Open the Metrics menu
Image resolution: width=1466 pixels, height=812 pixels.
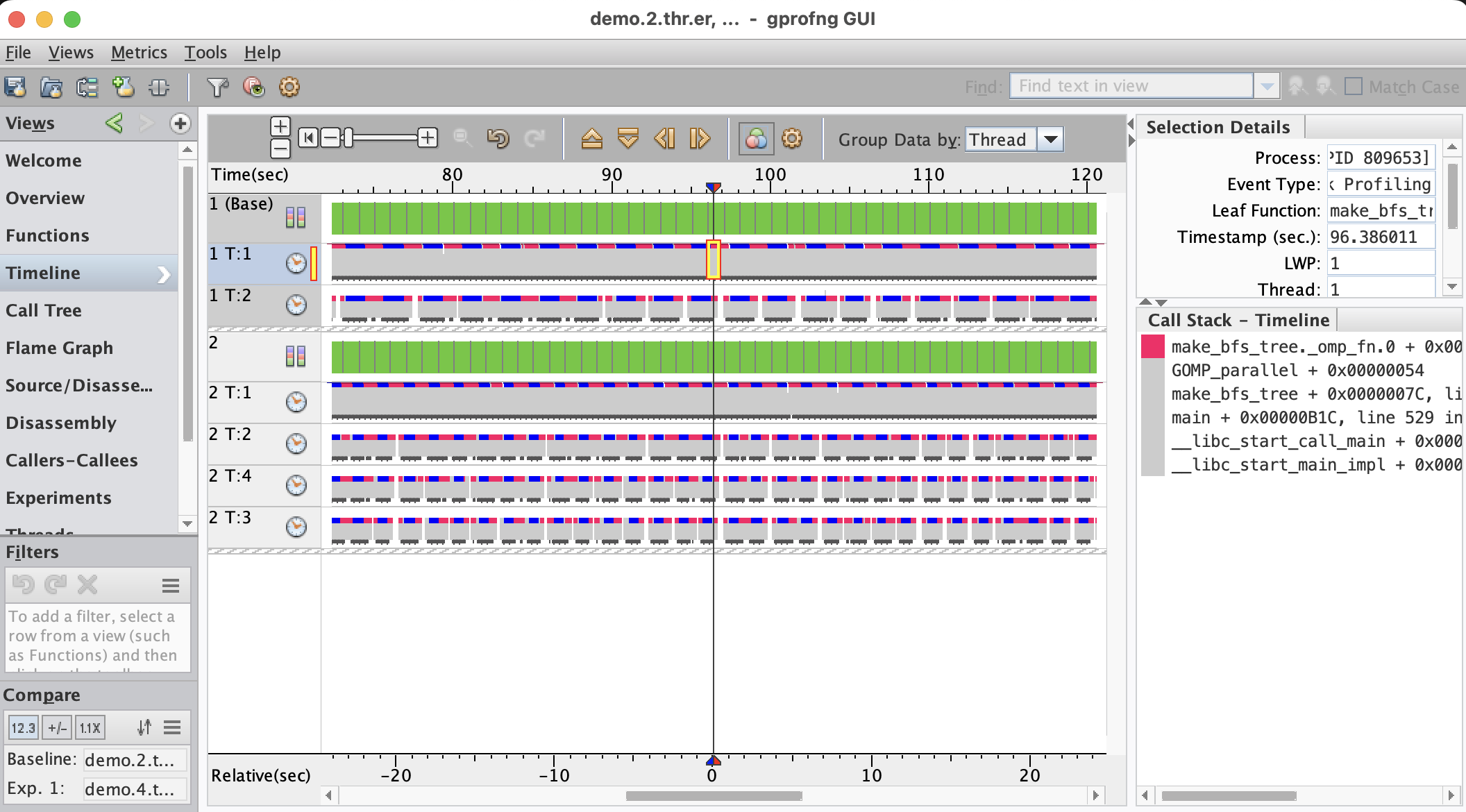139,53
